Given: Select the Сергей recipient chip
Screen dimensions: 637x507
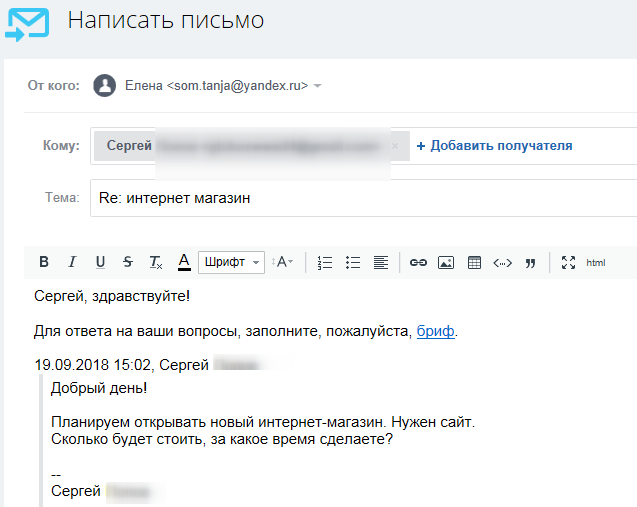Looking at the screenshot, I should pos(251,146).
